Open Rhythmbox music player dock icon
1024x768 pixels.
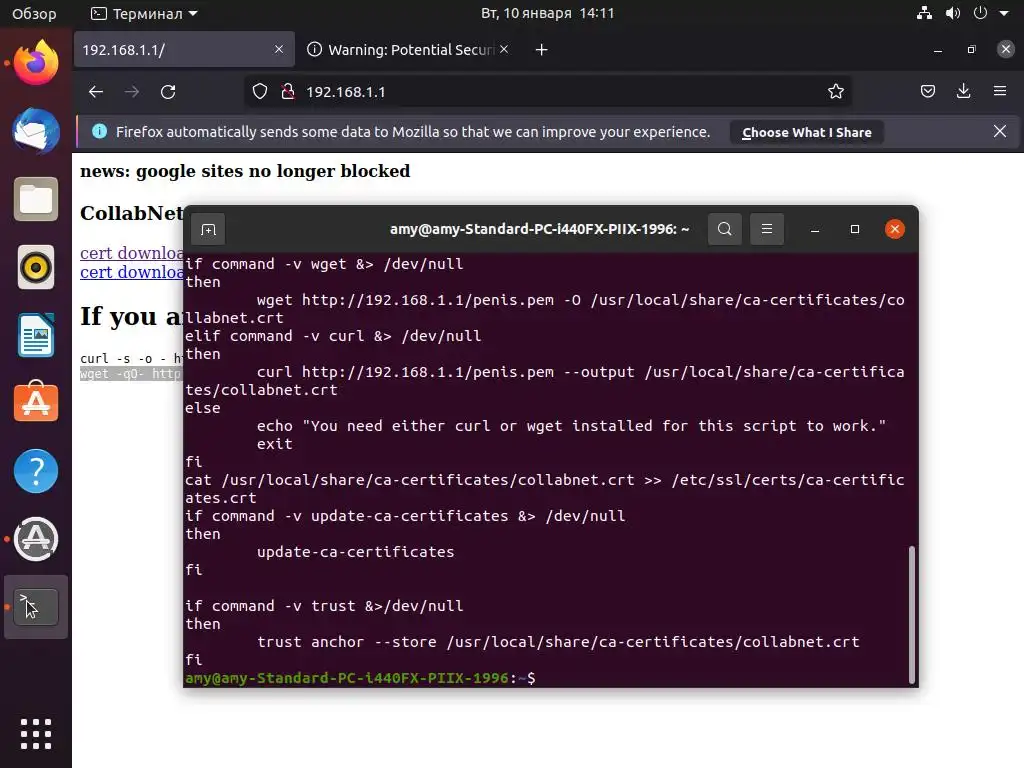[36, 267]
